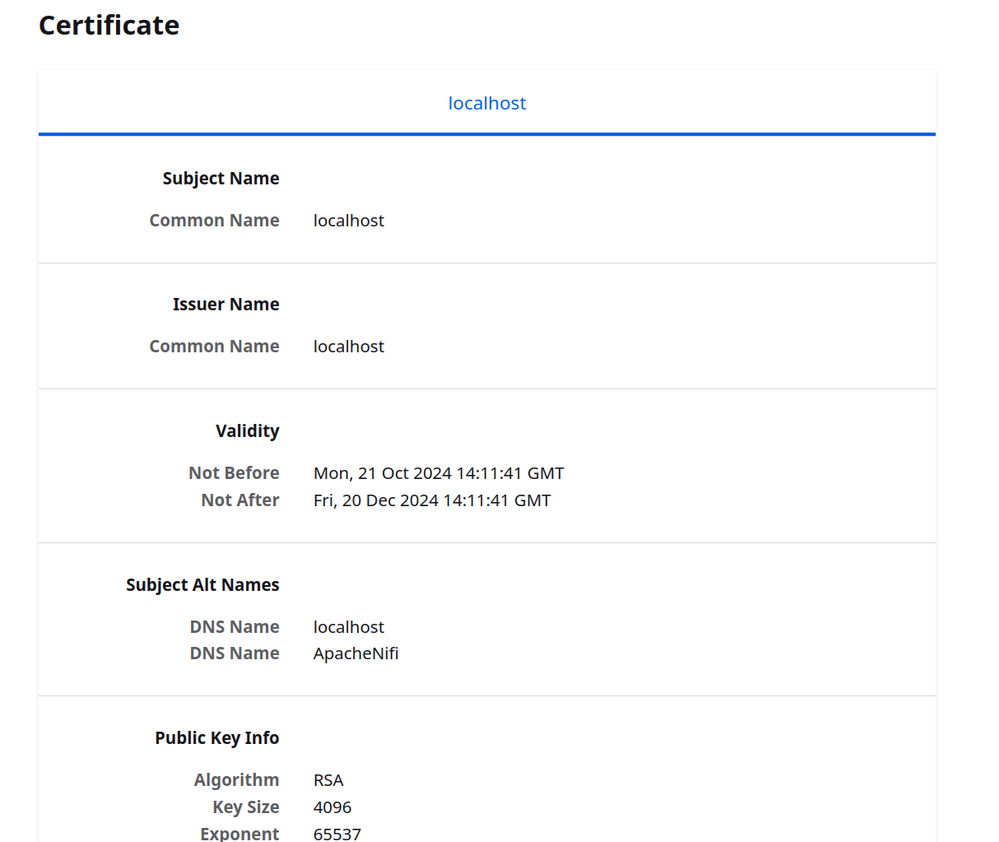This screenshot has width=999, height=842.
Task: Click the ApacheNifi DNS Name value
Action: pos(356,653)
